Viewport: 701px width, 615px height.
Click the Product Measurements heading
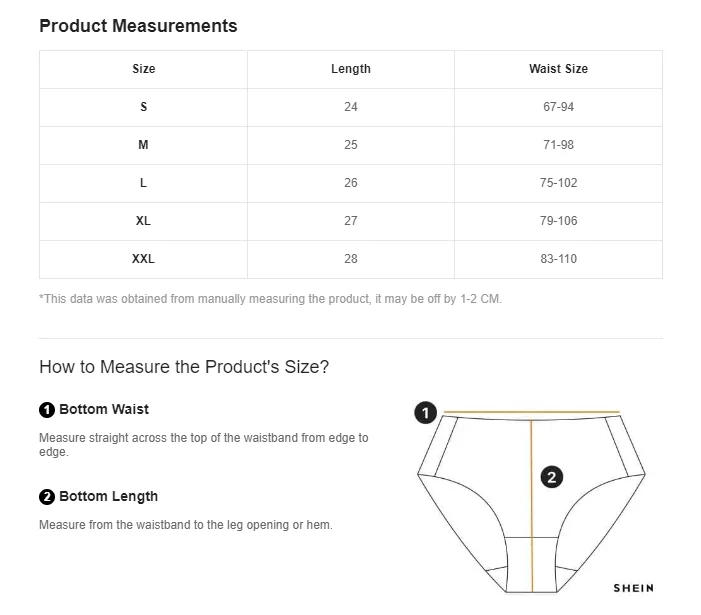click(x=138, y=26)
